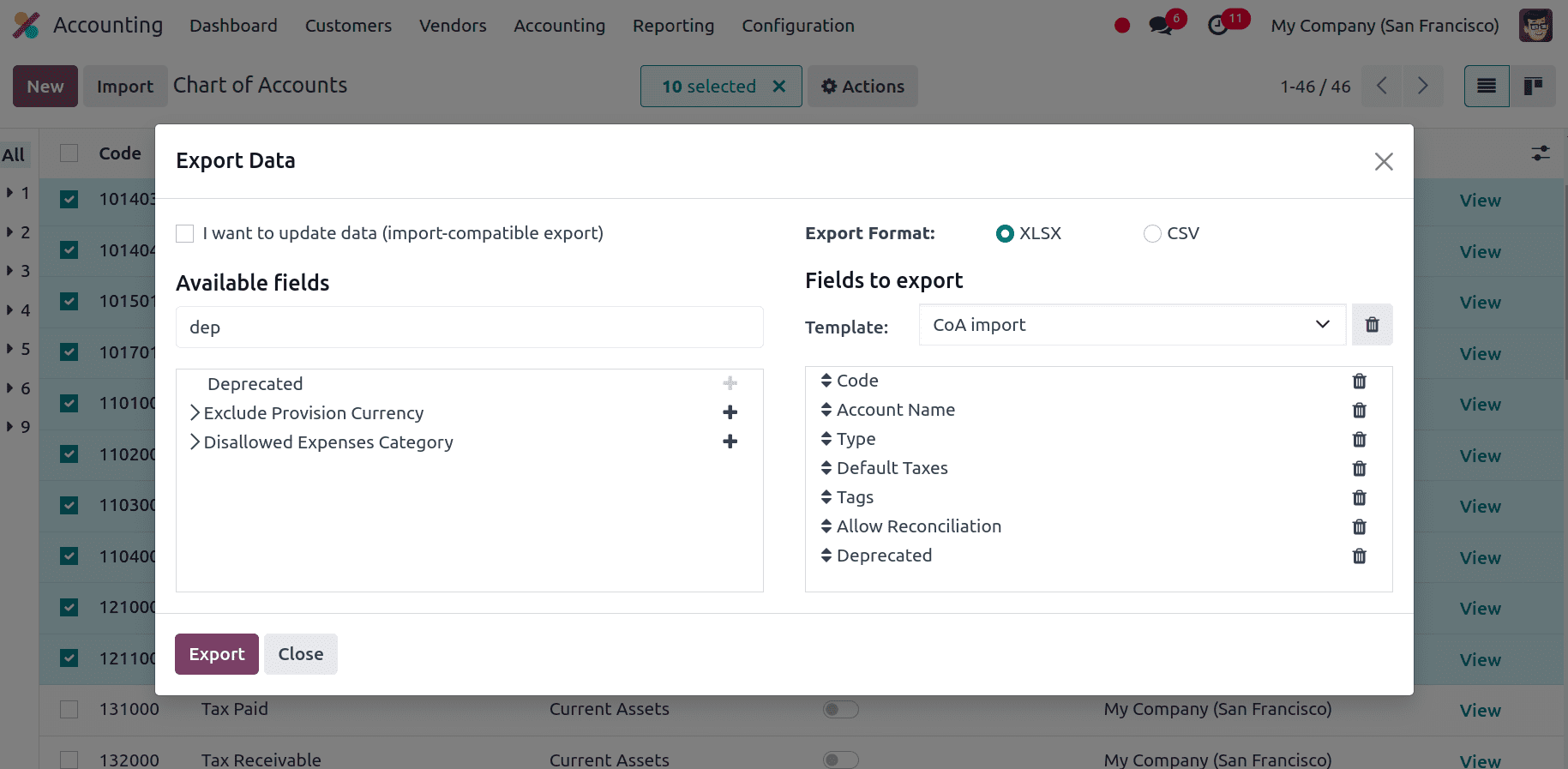Delete Default Taxes from export fields
The width and height of the screenshot is (1568, 769).
pyautogui.click(x=1359, y=468)
